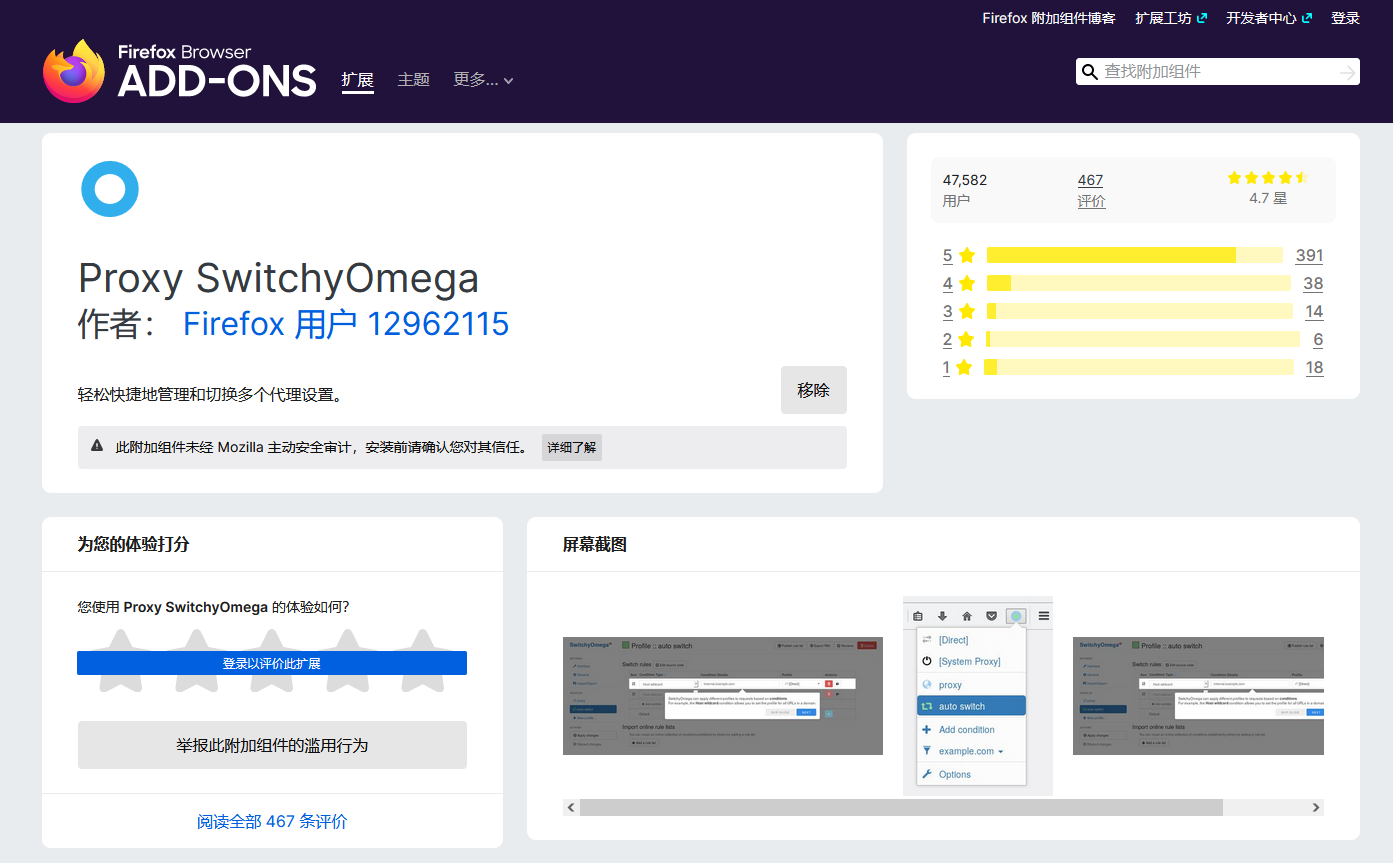
Task: Open the first options-page screenshot thumbnail
Action: coord(723,696)
